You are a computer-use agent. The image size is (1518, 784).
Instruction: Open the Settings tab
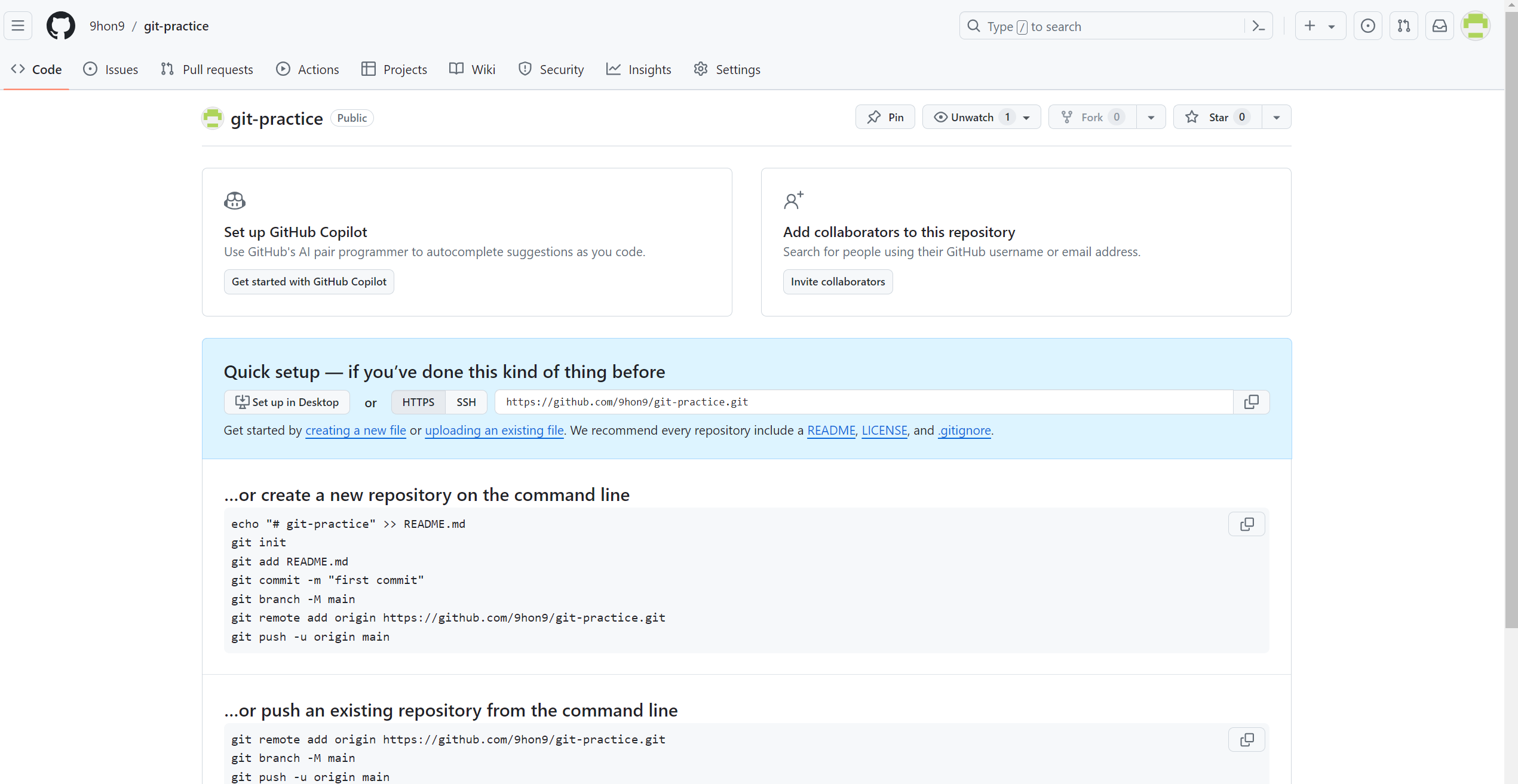[x=727, y=69]
